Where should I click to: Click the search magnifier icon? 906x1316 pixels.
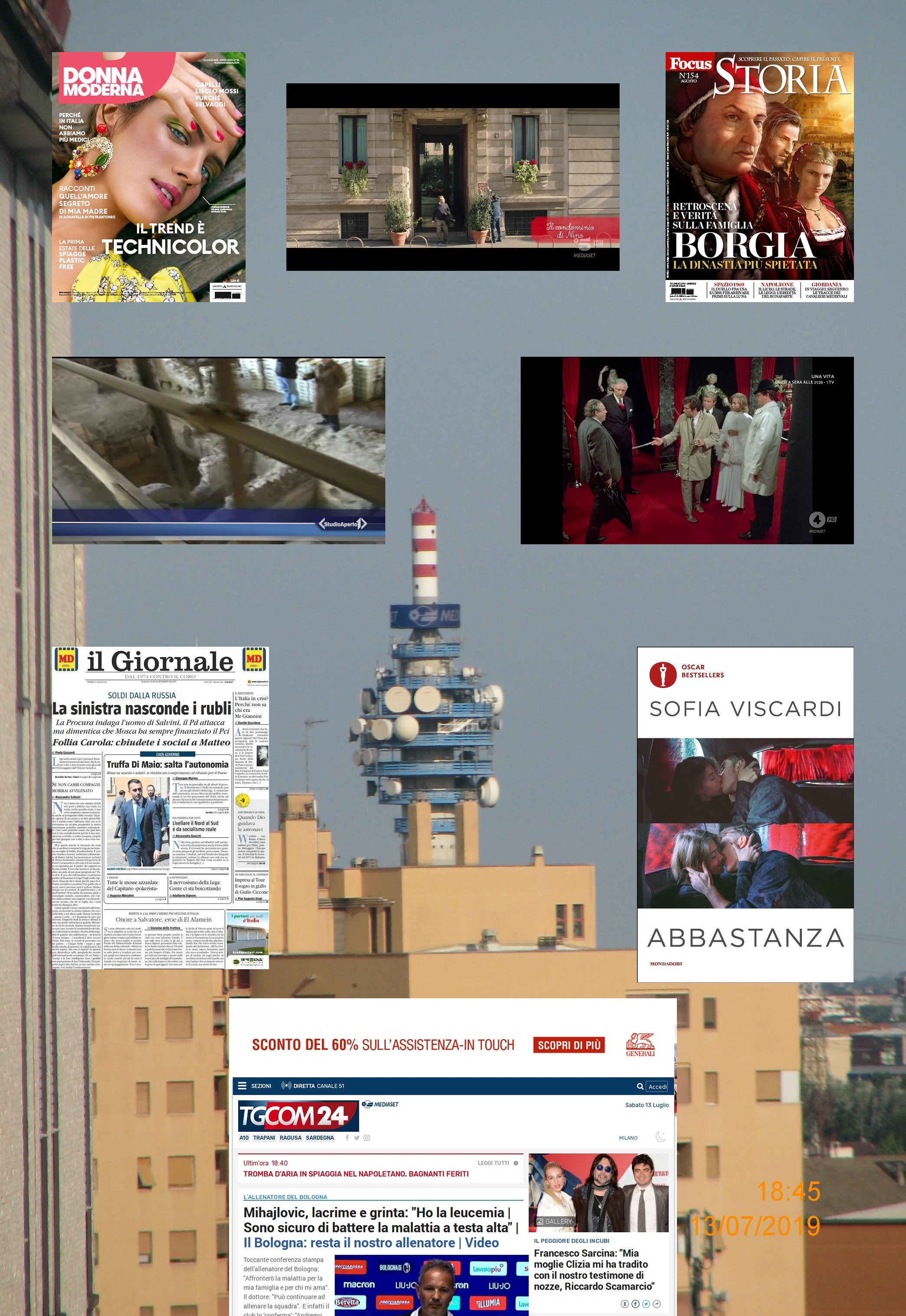coord(640,1086)
